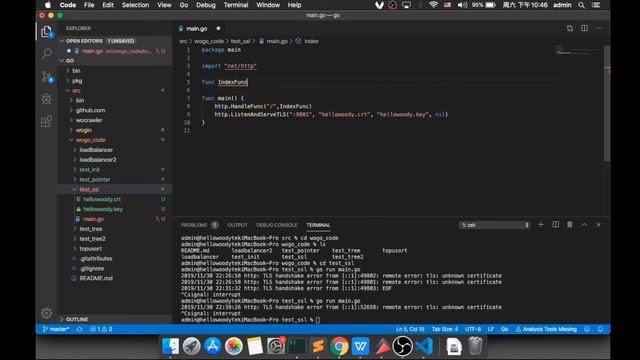Change the LF line ending setting

coord(491,329)
